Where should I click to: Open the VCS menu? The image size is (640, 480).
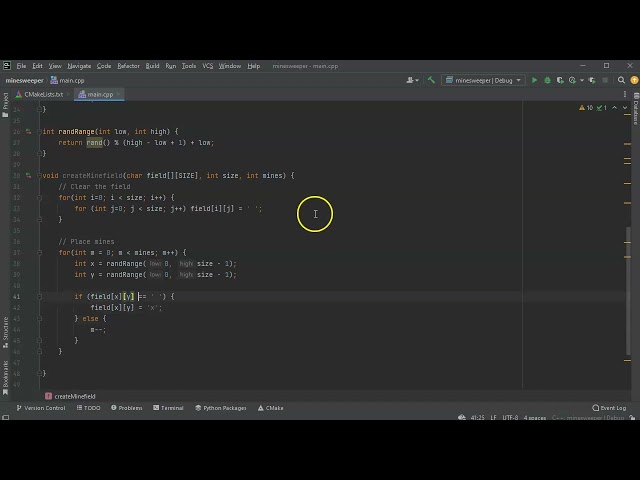click(x=207, y=66)
